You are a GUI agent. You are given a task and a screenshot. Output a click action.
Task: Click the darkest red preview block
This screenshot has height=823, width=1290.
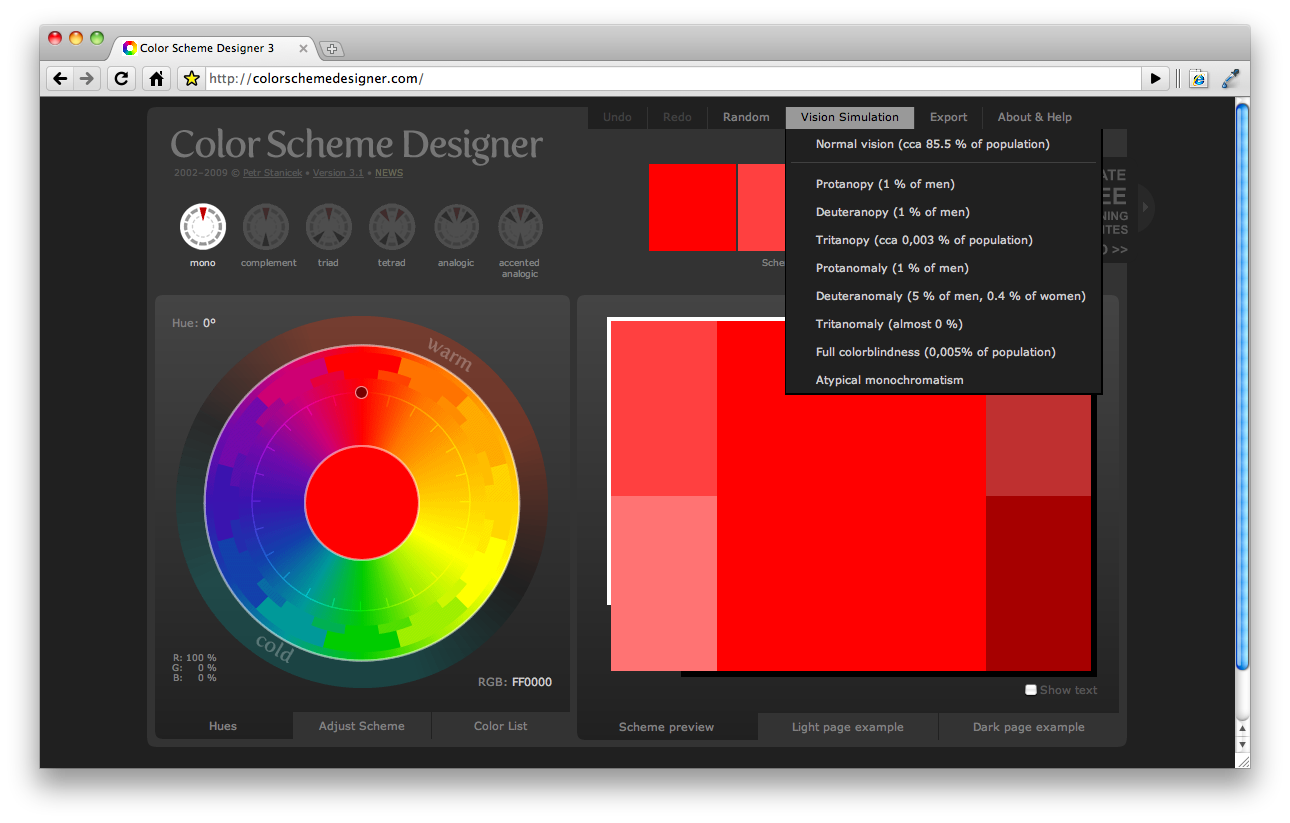[x=1038, y=583]
